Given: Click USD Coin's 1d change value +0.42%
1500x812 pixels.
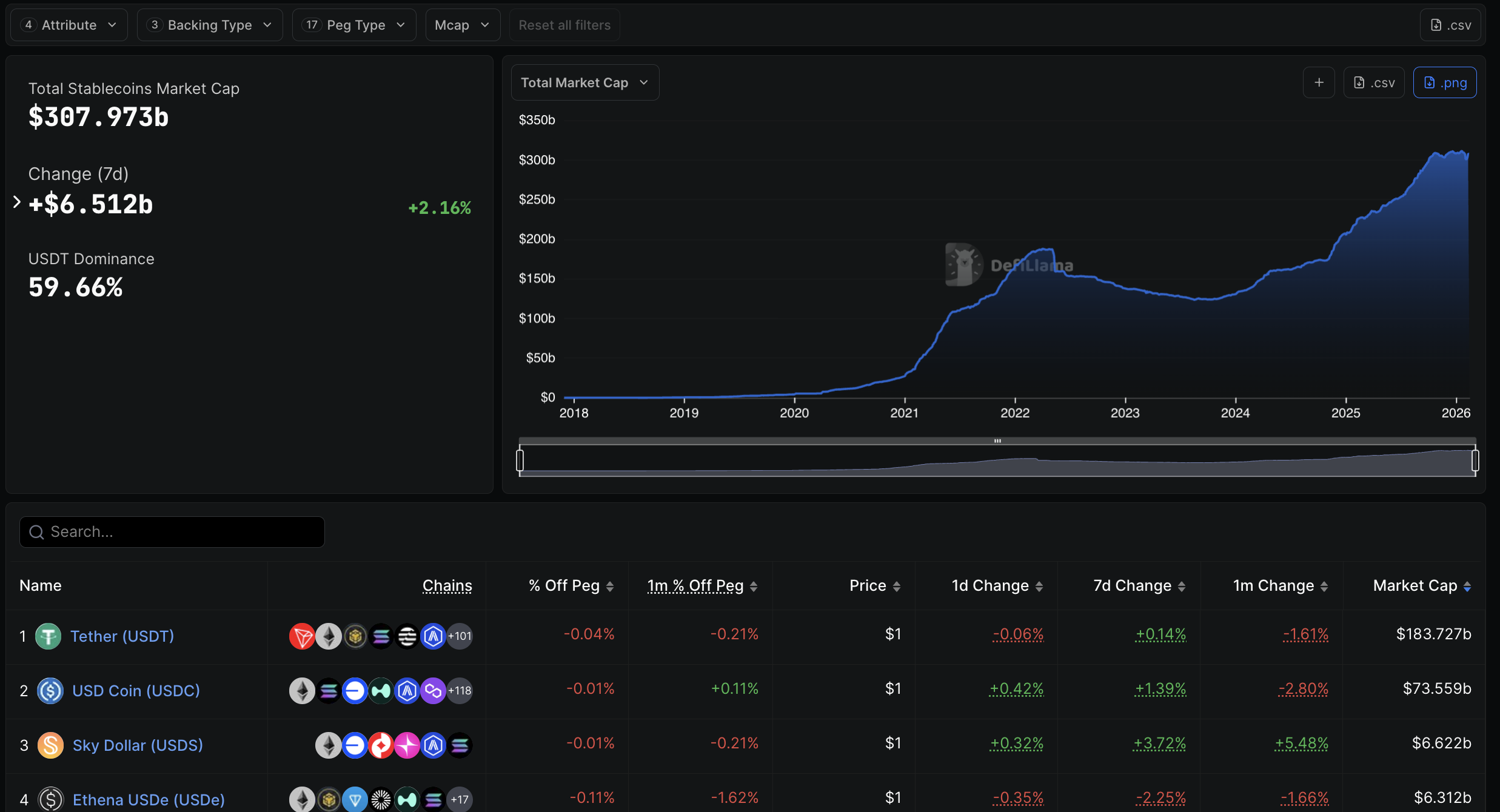Looking at the screenshot, I should pyautogui.click(x=1016, y=689).
